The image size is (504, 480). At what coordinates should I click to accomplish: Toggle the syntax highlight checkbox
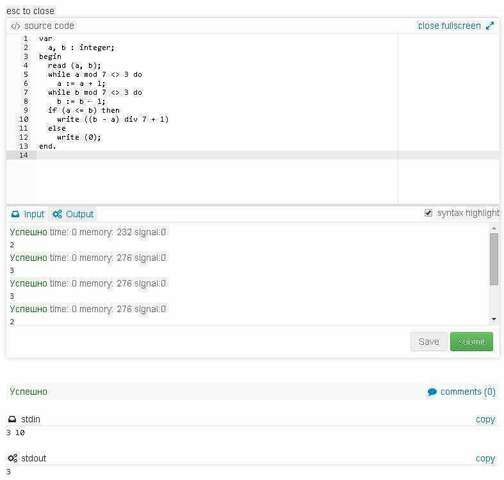[x=428, y=213]
